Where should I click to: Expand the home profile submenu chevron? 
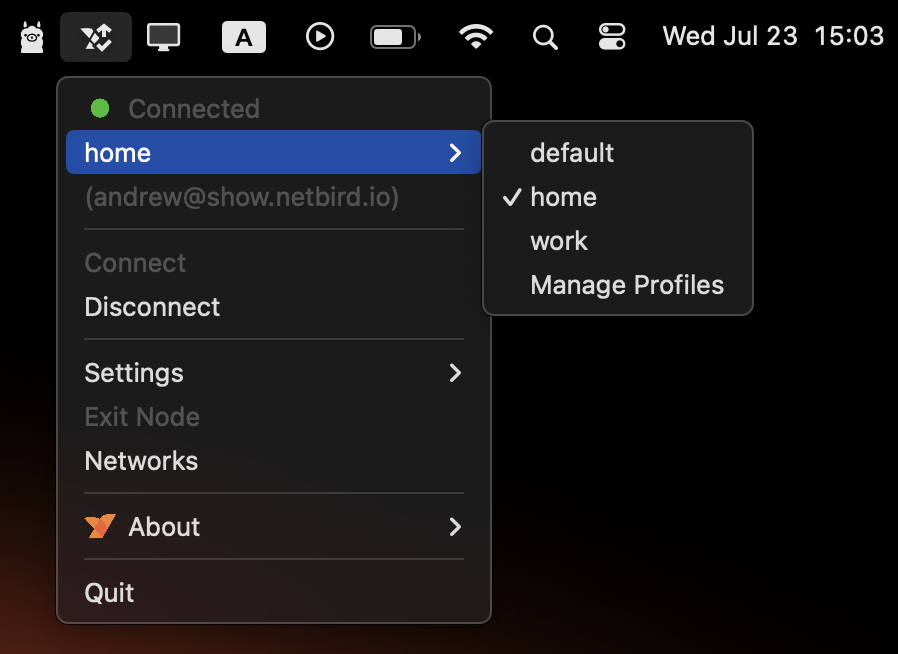click(x=456, y=153)
